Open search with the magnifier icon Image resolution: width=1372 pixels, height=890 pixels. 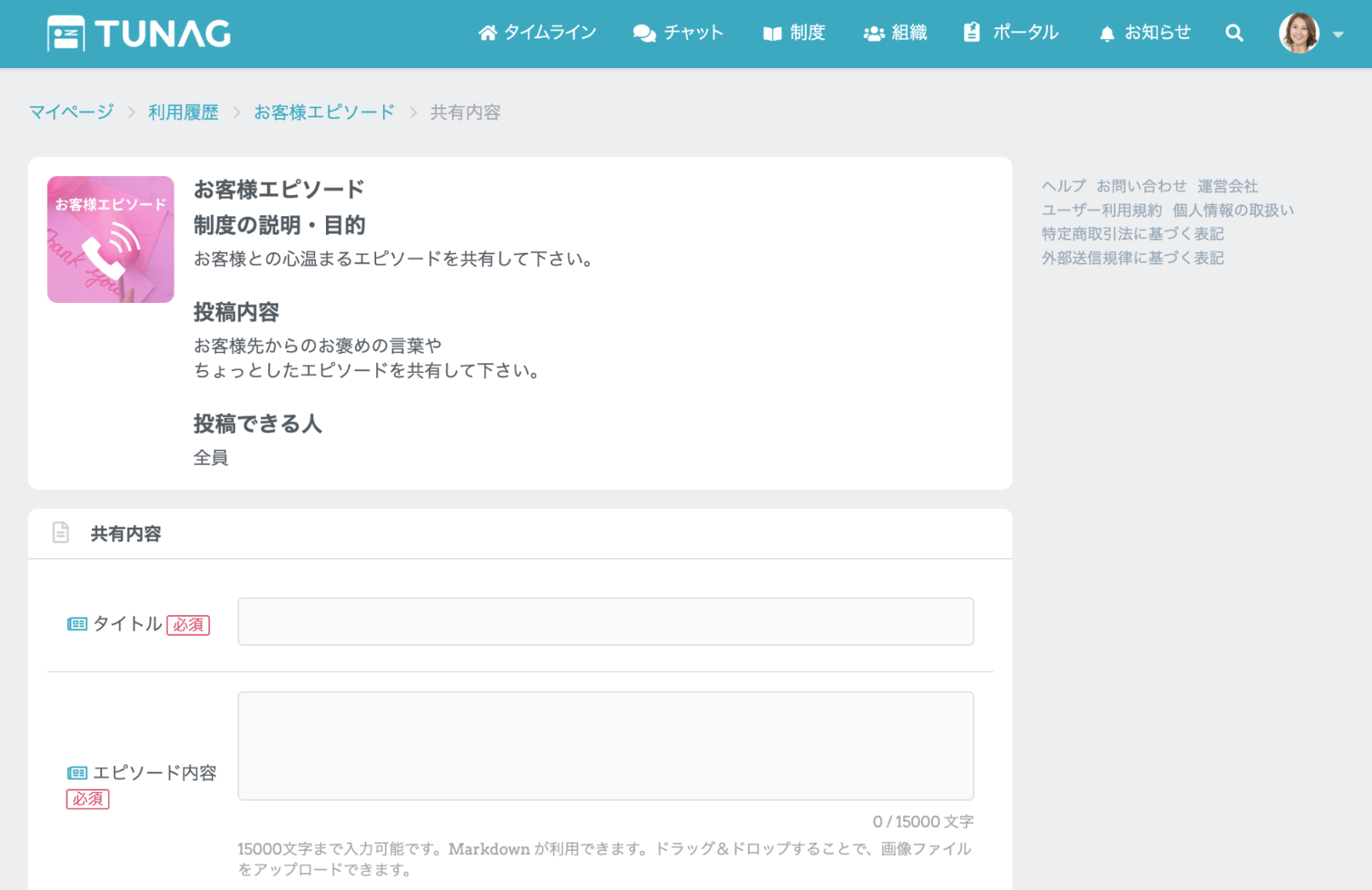[1234, 33]
